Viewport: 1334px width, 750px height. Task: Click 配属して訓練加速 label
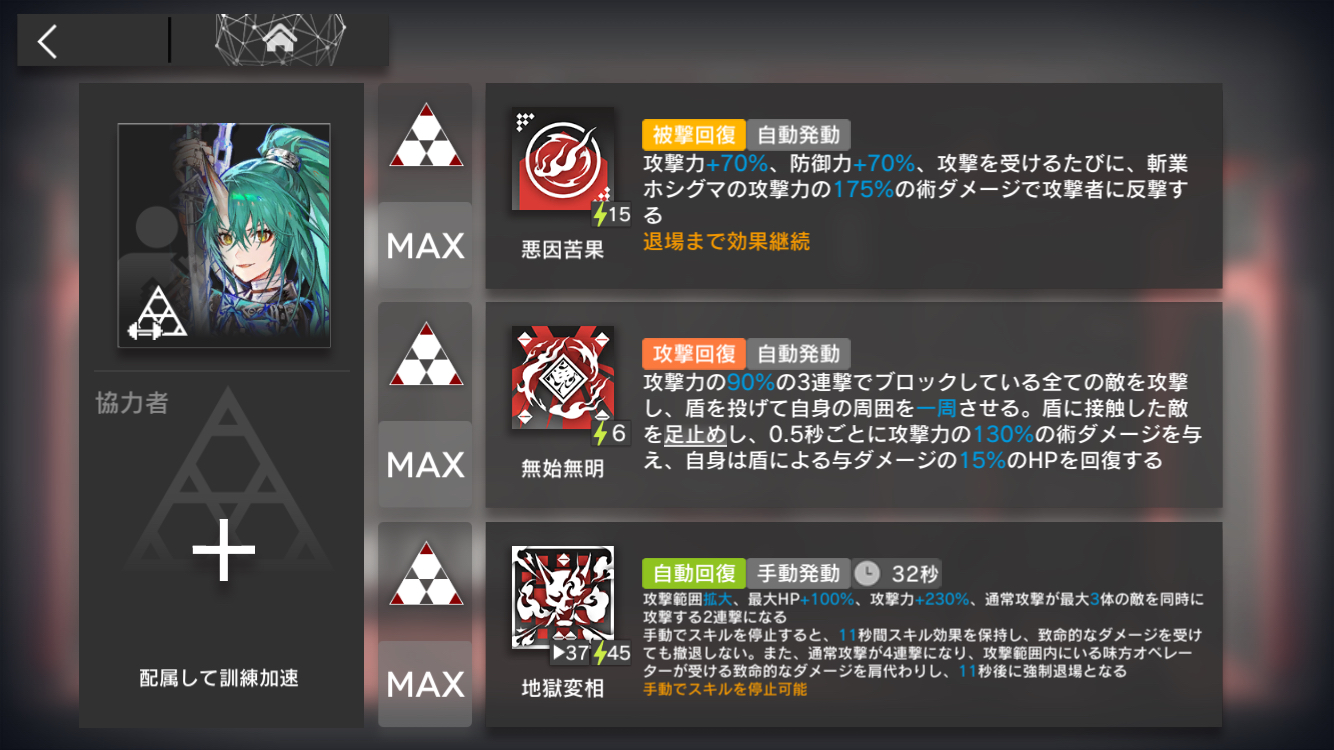219,679
